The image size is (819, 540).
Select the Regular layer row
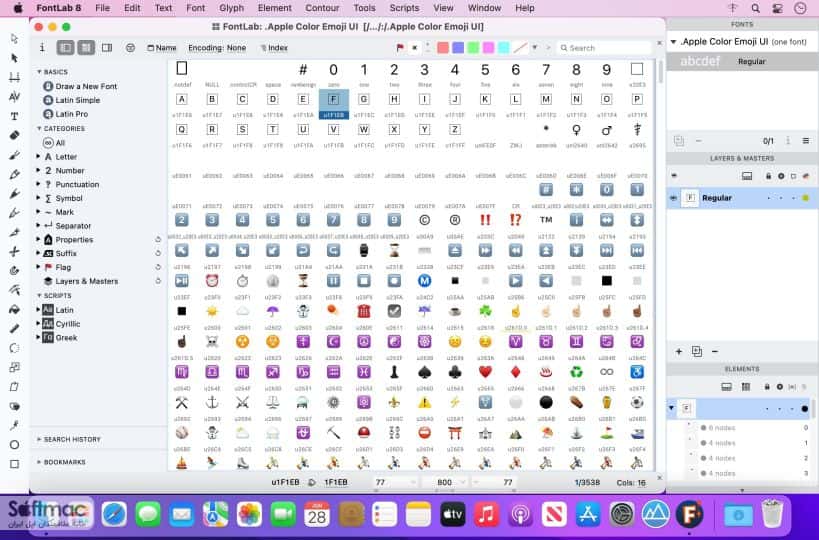tap(742, 198)
